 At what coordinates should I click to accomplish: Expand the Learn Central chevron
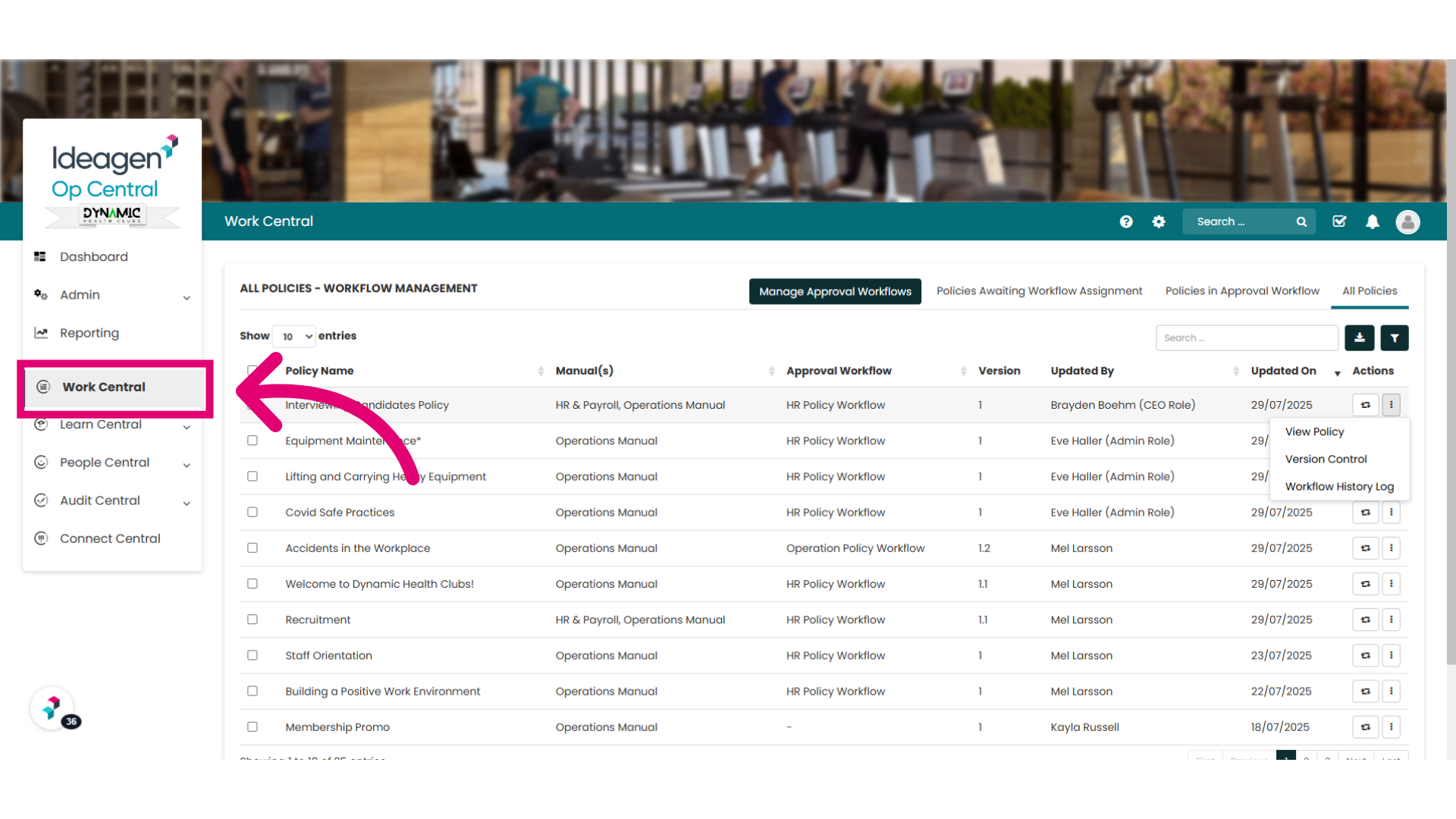click(x=187, y=427)
